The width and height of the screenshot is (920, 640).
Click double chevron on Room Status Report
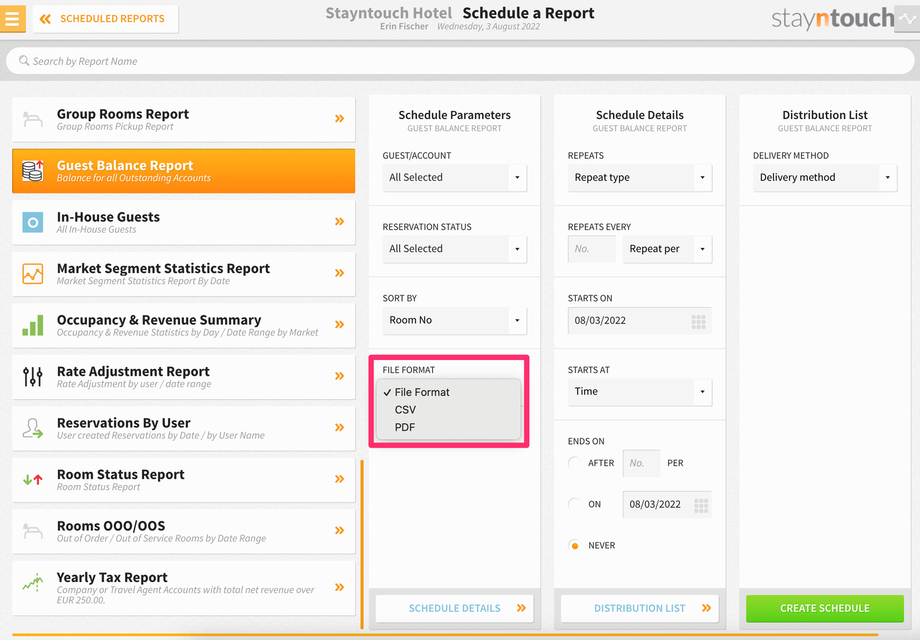click(339, 479)
